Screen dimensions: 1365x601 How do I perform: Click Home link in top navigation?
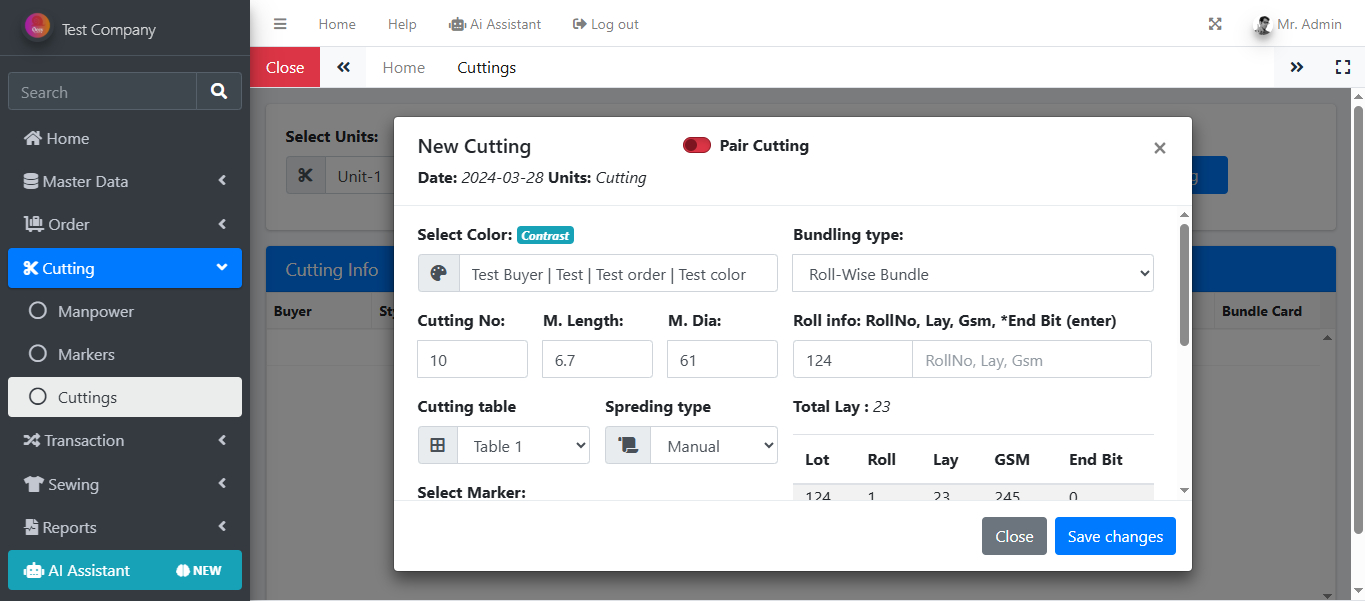pos(337,24)
